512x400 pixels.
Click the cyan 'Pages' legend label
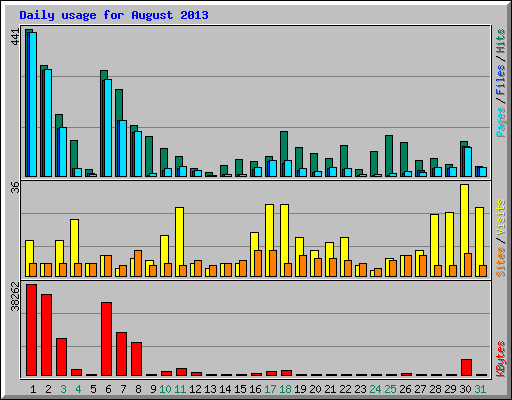click(x=501, y=122)
